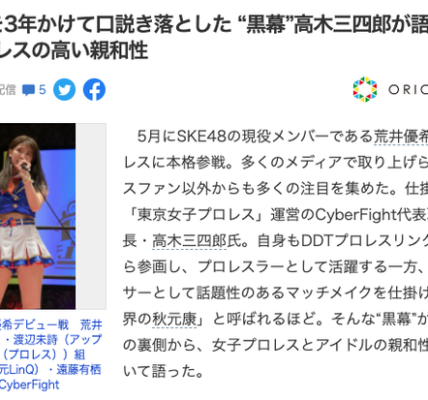Click the gray area beside the photo
The image size is (428, 400).
(x=91, y=216)
